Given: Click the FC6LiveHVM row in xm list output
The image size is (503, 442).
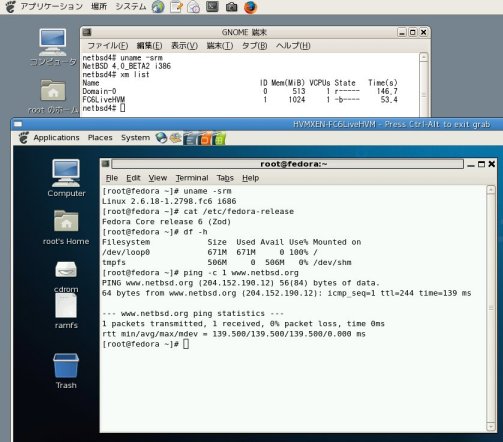Looking at the screenshot, I should [x=240, y=100].
